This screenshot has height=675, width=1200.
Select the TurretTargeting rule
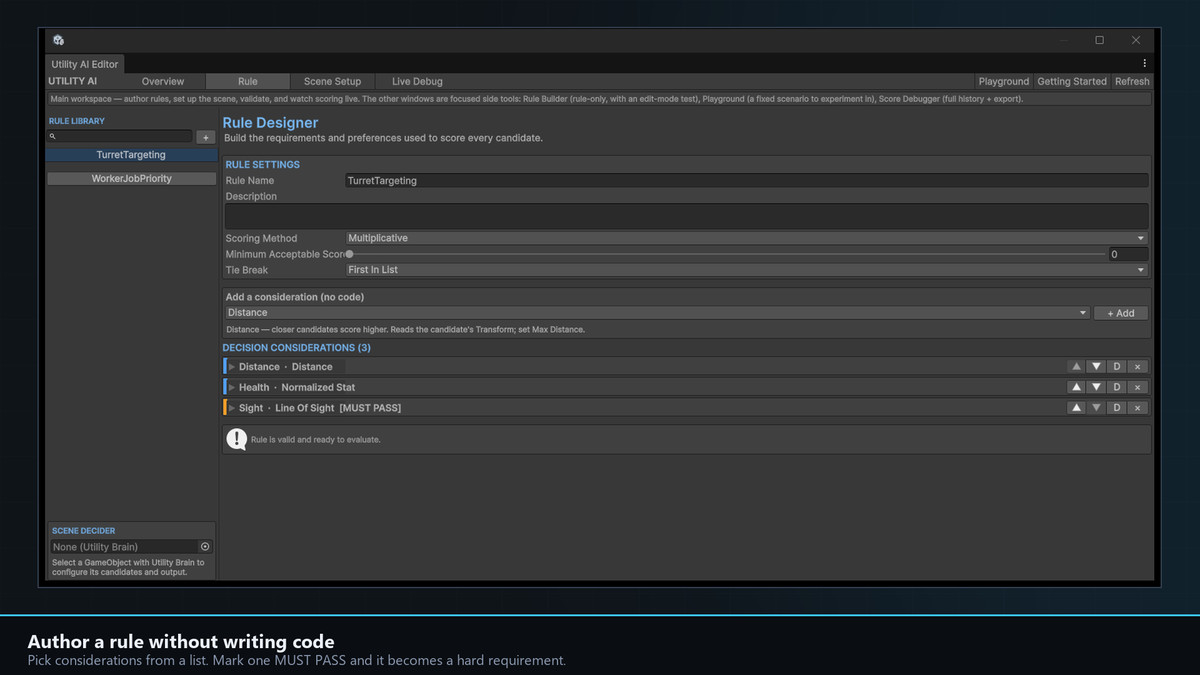pos(131,155)
